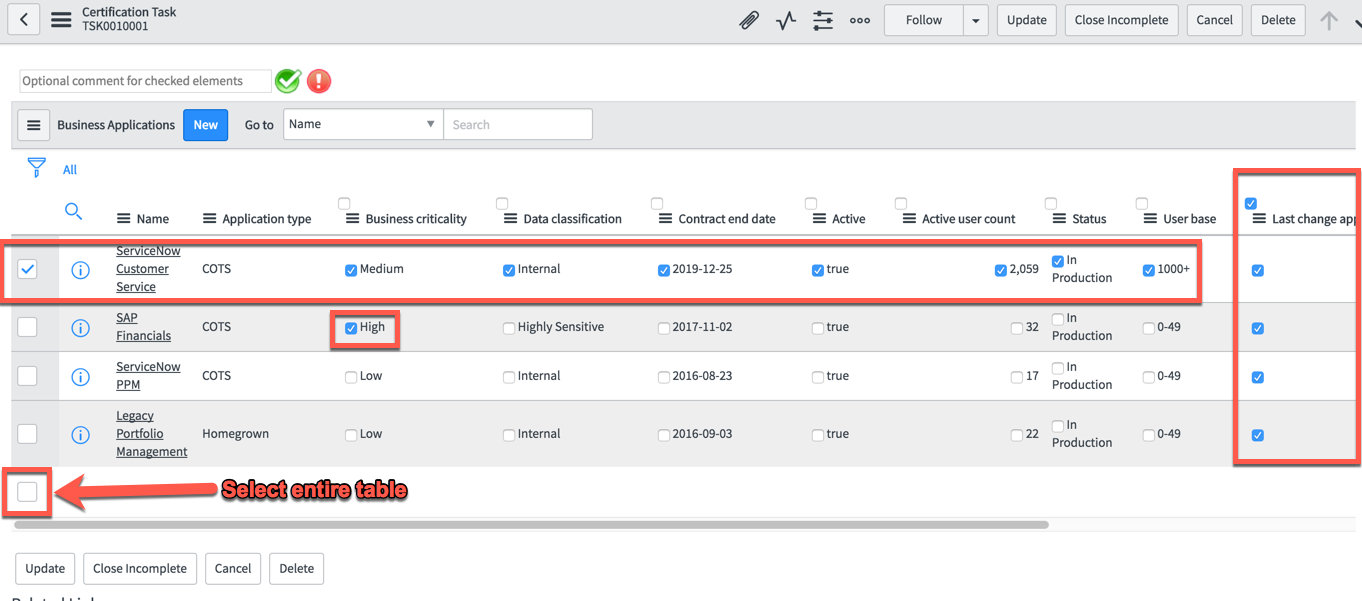This screenshot has width=1362, height=601.
Task: Click the top Cancel button
Action: (1215, 20)
